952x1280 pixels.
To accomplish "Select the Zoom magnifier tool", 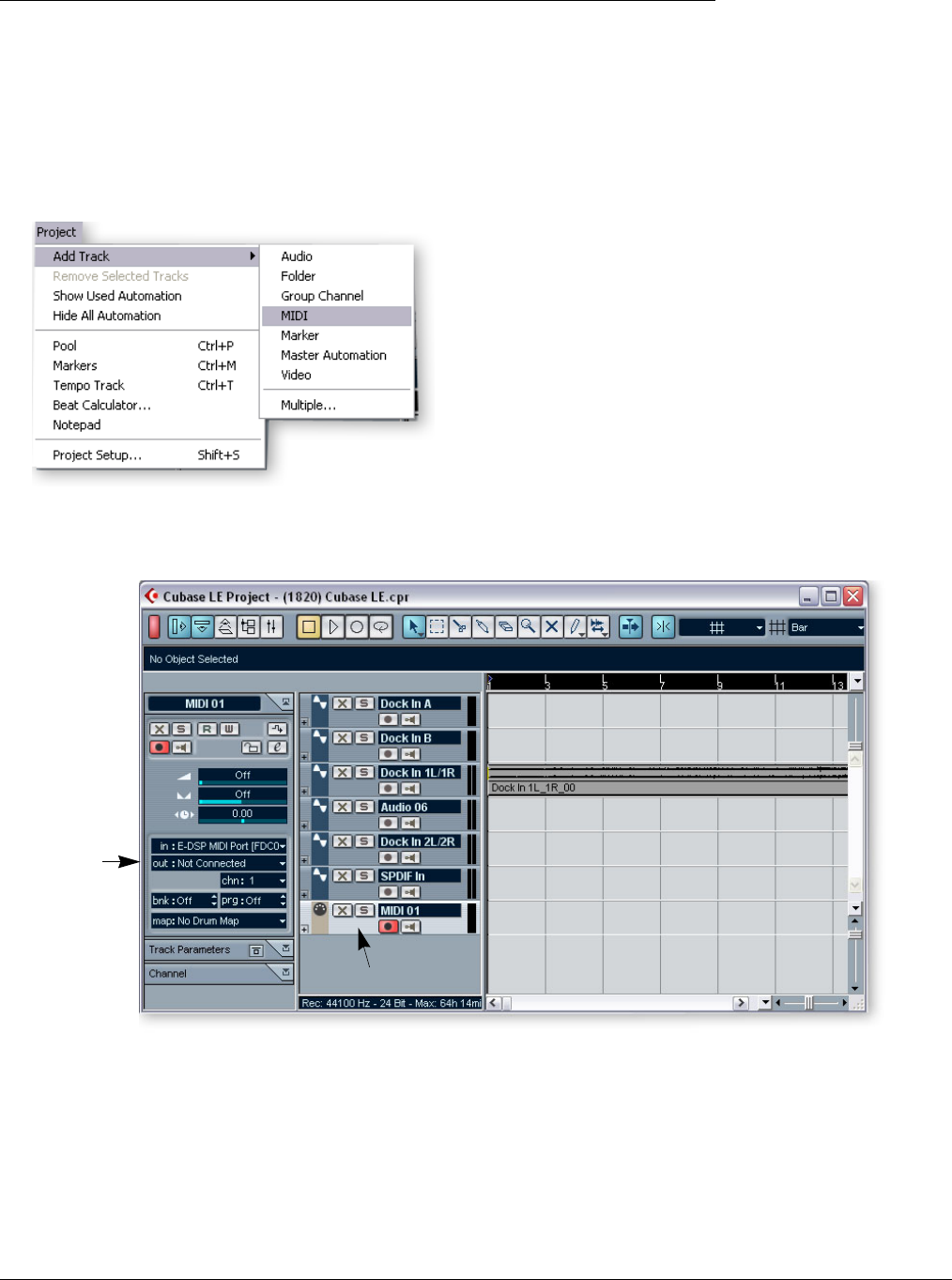I will click(529, 627).
